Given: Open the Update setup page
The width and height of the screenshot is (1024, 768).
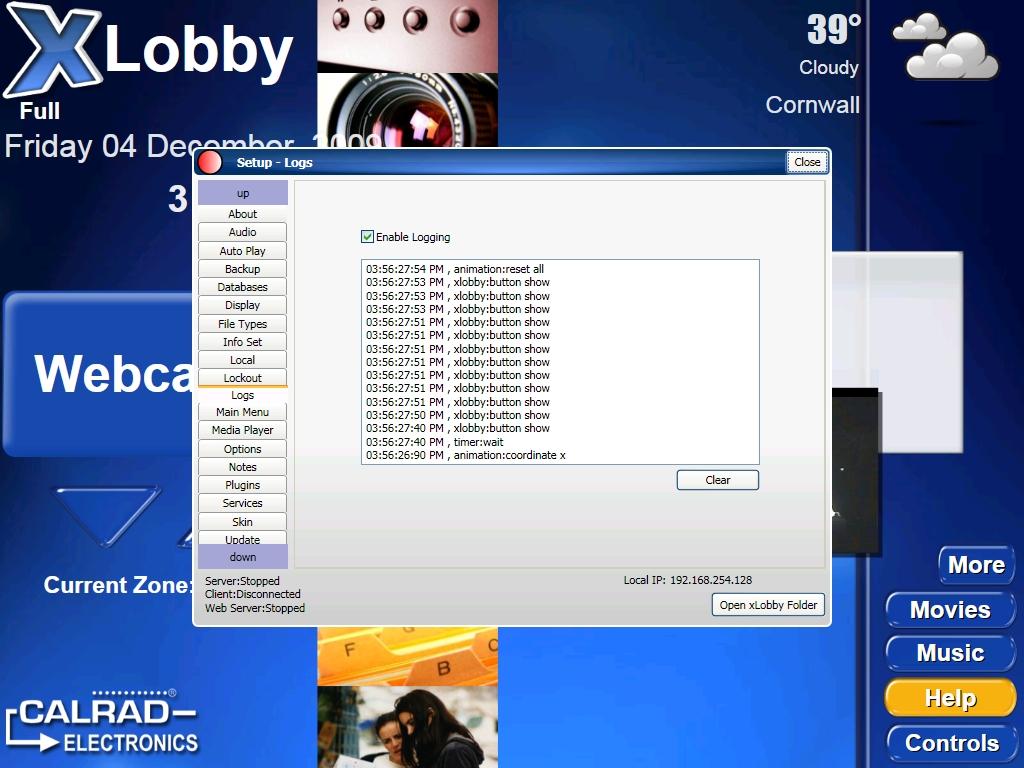Looking at the screenshot, I should point(242,538).
